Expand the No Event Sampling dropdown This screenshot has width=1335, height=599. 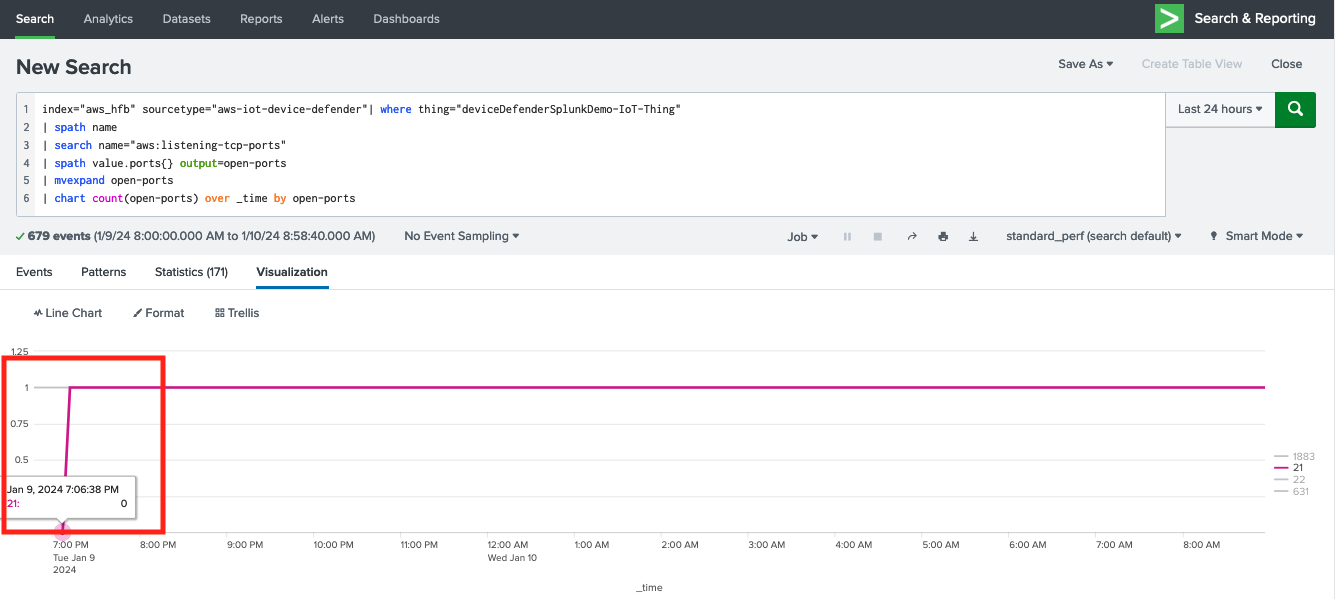tap(460, 236)
